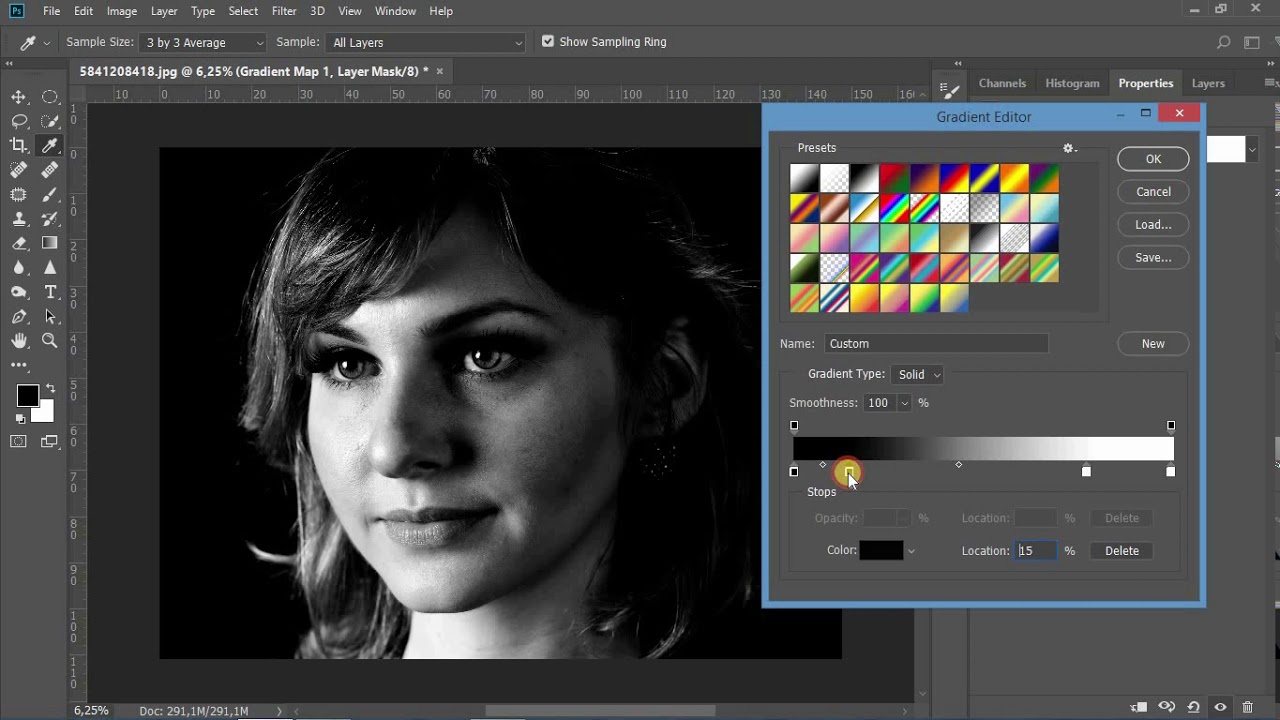
Task: Toggle adjustment layer visibility eye icon
Action: click(1220, 707)
